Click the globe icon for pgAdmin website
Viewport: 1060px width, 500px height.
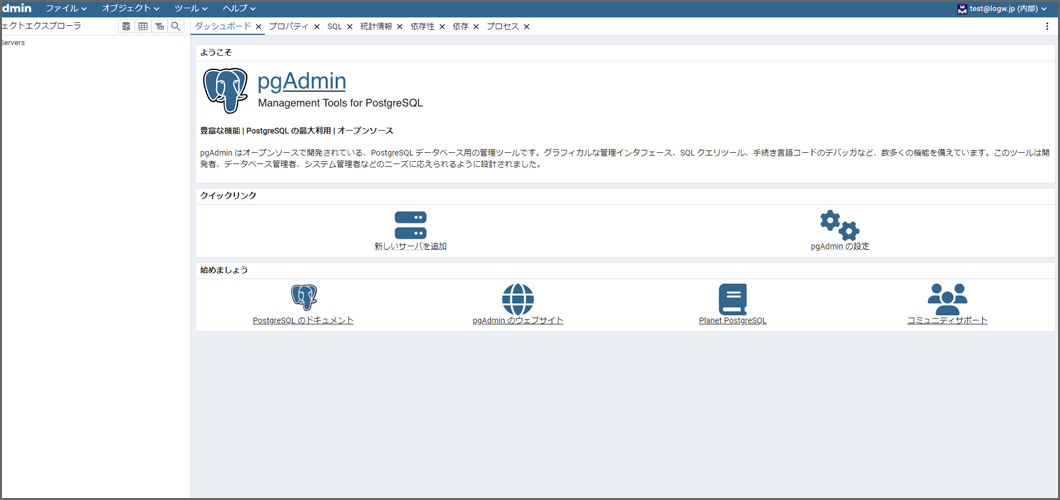(x=518, y=298)
